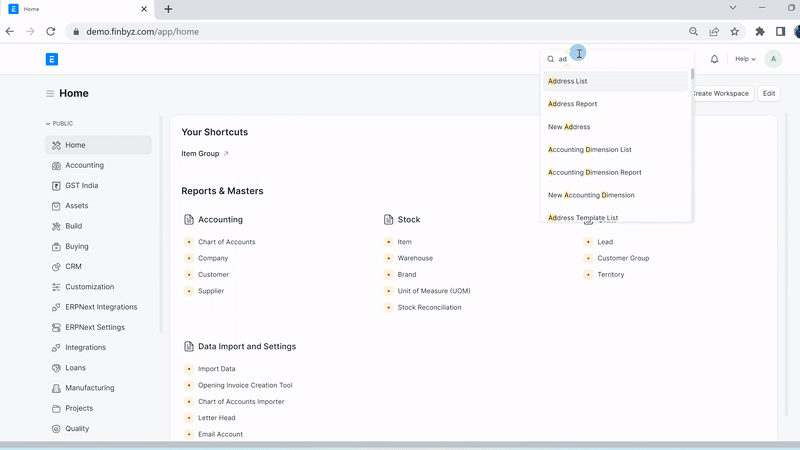800x450 pixels.
Task: Toggle the sidebar hamburger menu icon
Action: (50, 94)
